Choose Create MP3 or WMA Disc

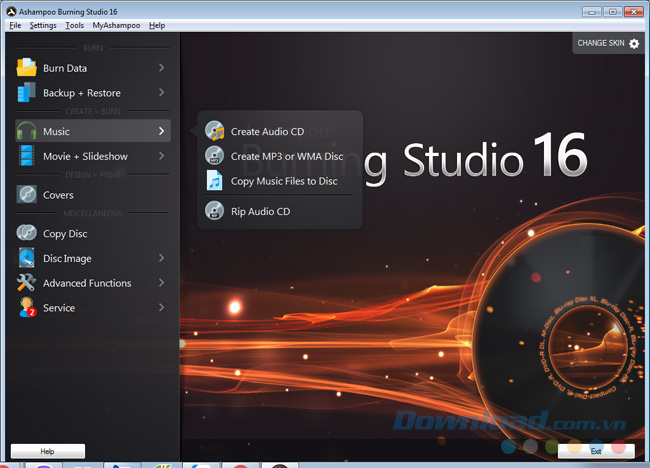(x=286, y=156)
